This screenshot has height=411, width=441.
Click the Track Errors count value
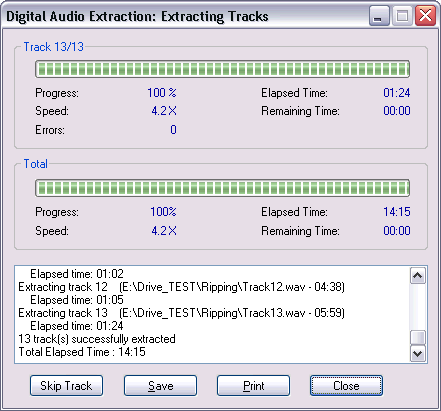coord(173,130)
